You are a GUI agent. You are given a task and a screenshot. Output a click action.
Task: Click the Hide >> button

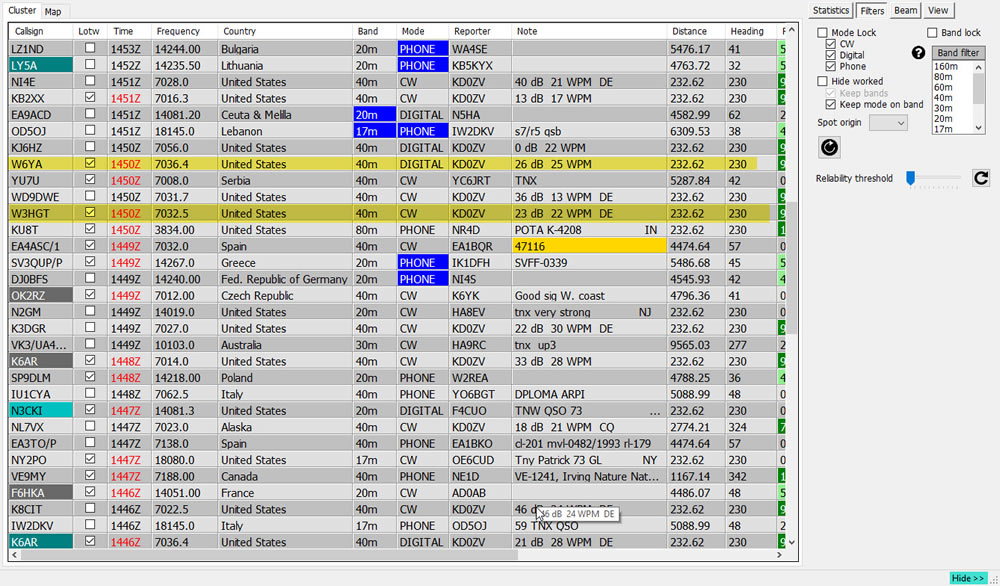(968, 578)
